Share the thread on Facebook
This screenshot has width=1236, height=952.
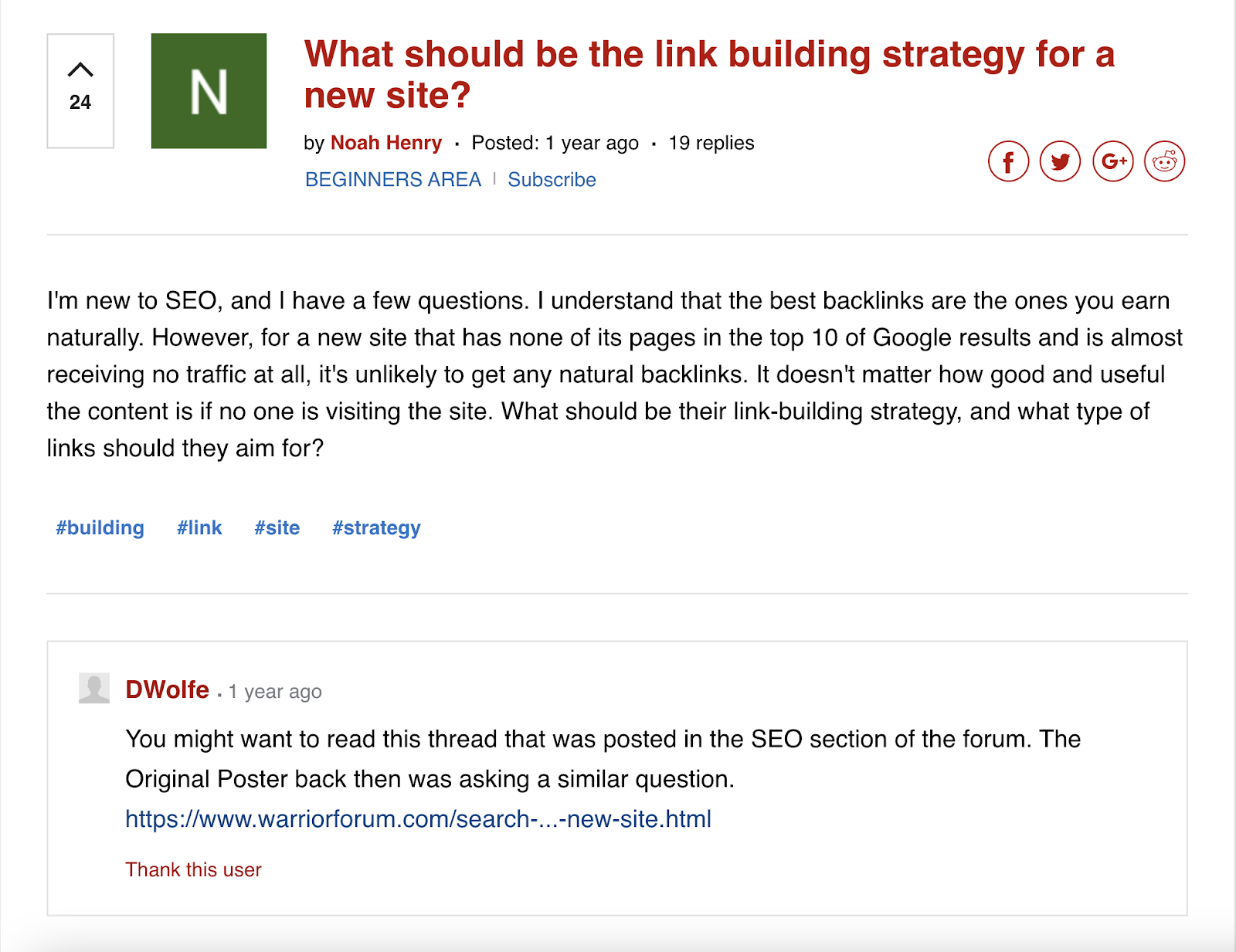point(1008,161)
